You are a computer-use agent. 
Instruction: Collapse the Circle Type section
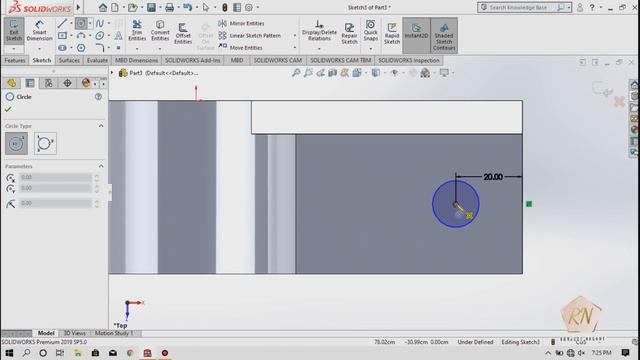(101, 126)
